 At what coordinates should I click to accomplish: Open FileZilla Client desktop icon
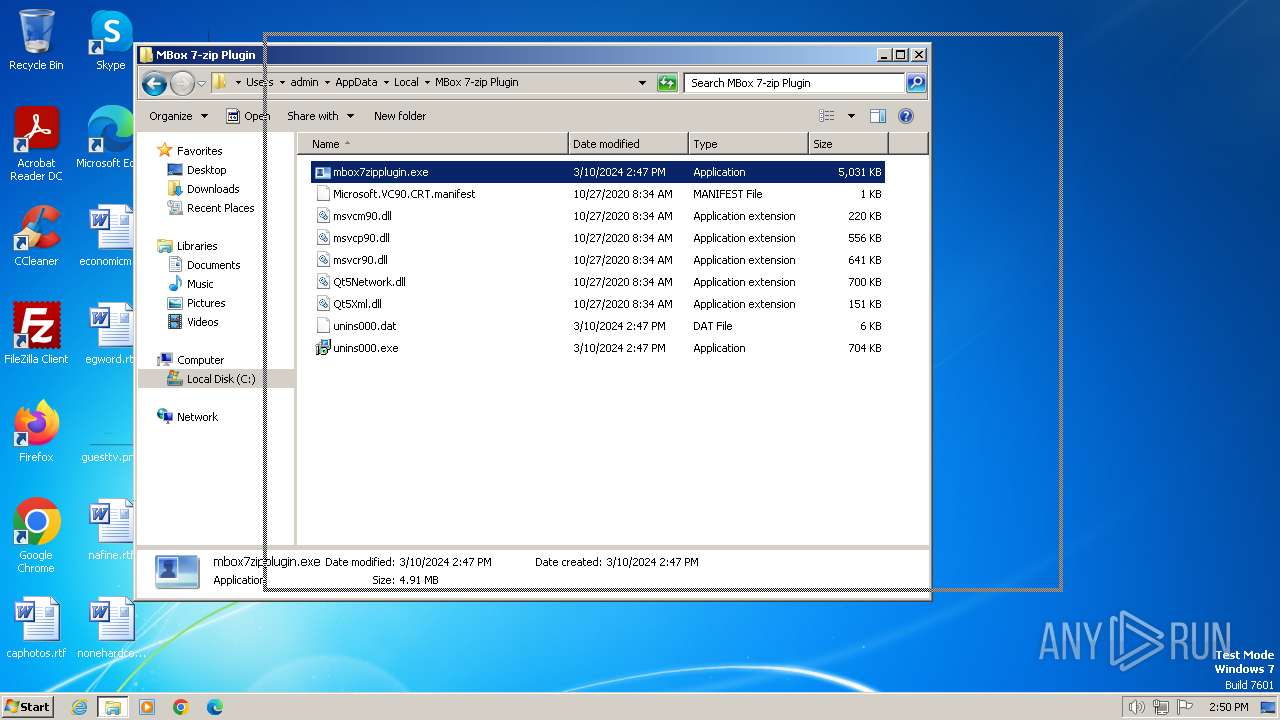36,334
